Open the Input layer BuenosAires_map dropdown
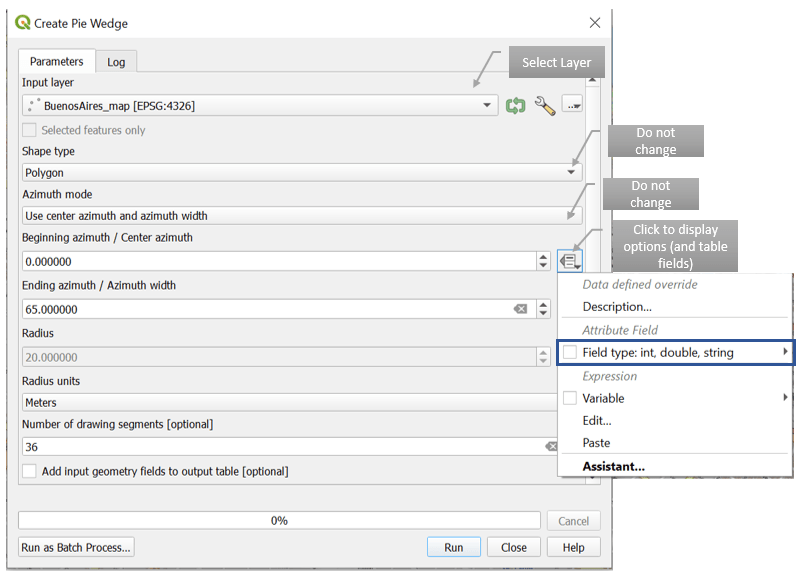Screen dimensions: 803x574 tap(260, 105)
